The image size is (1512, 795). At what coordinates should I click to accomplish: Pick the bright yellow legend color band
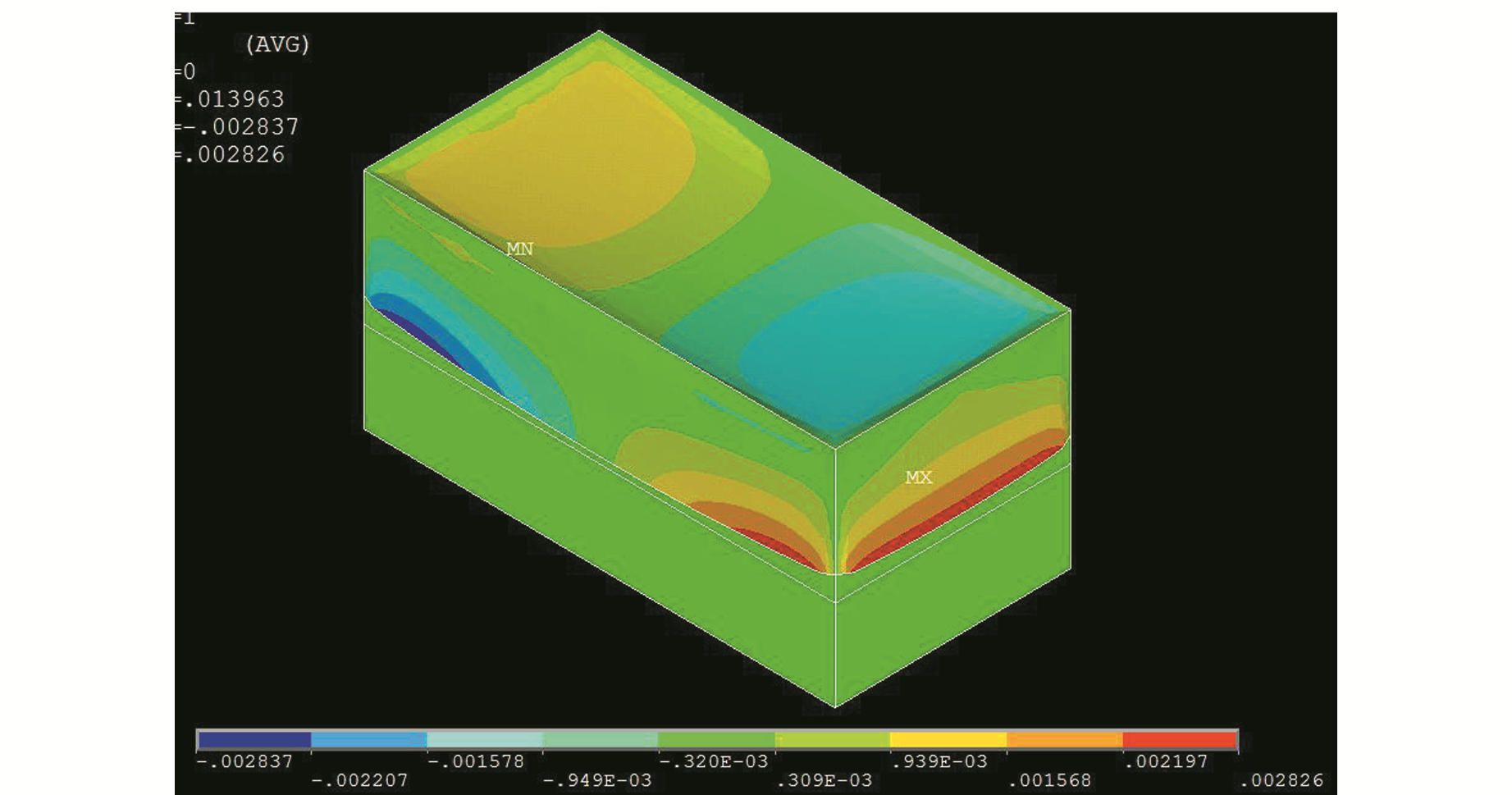pos(948,740)
